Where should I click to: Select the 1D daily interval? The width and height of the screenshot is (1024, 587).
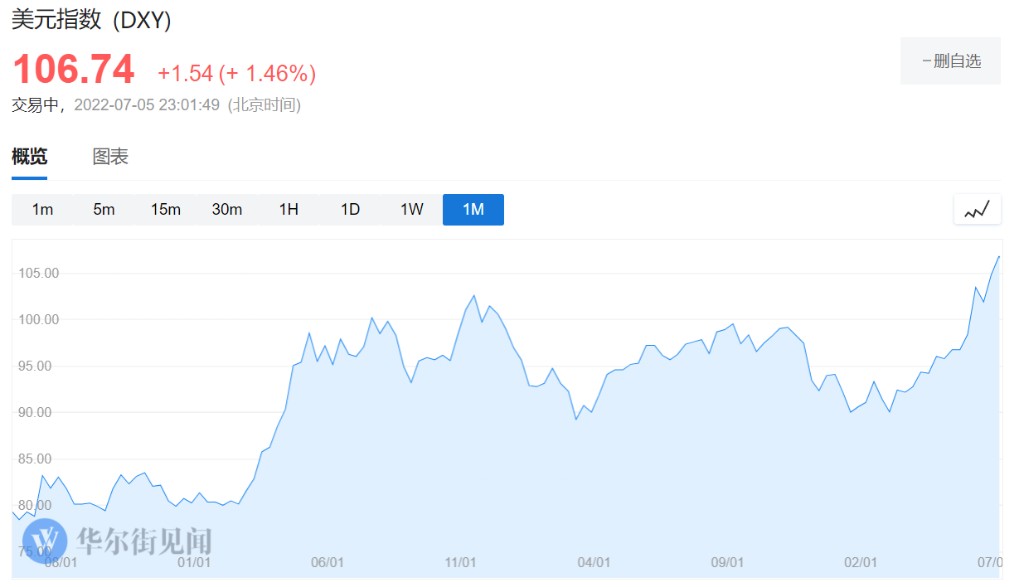click(x=350, y=210)
